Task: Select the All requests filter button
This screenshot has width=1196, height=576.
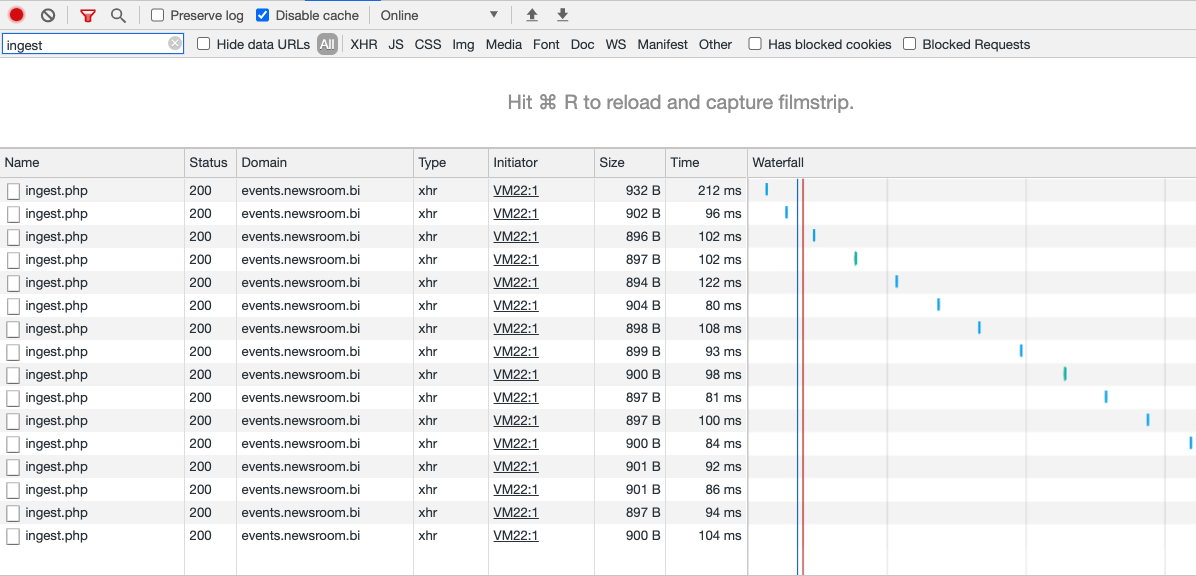Action: pyautogui.click(x=328, y=44)
